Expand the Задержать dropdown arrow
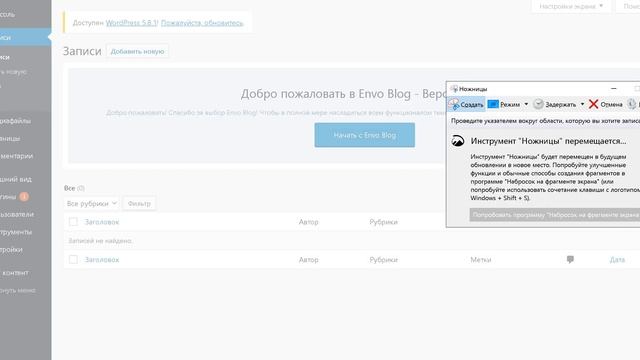Screen dimensions: 640x360 582,104
